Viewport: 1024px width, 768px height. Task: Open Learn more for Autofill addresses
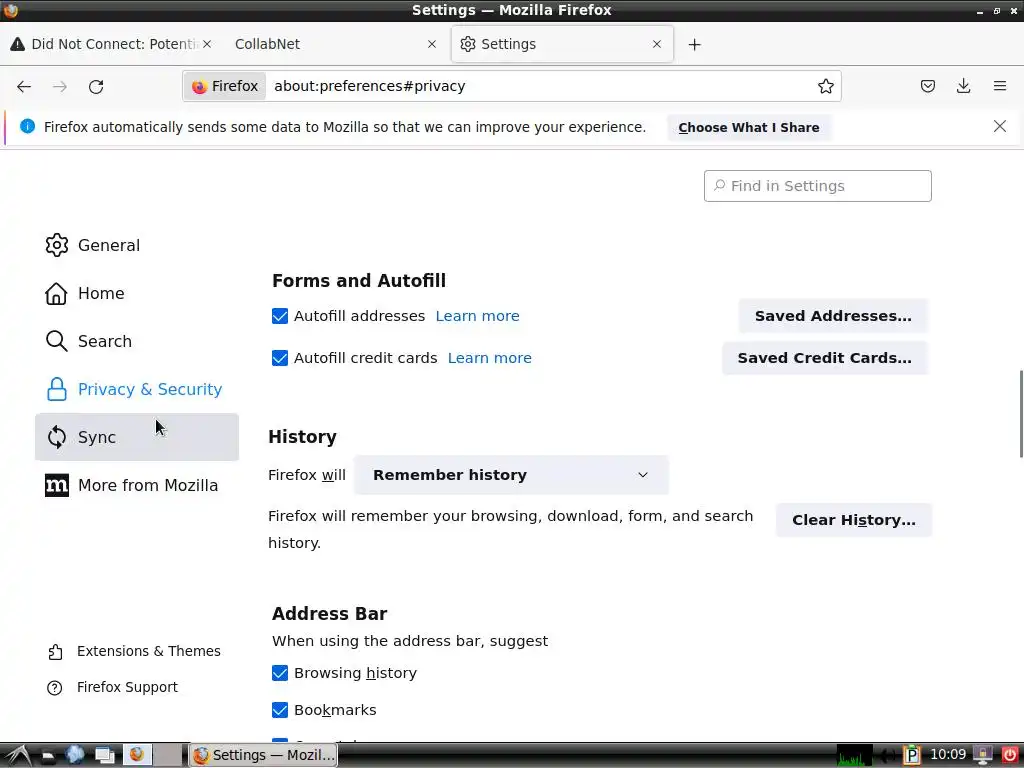pos(477,316)
